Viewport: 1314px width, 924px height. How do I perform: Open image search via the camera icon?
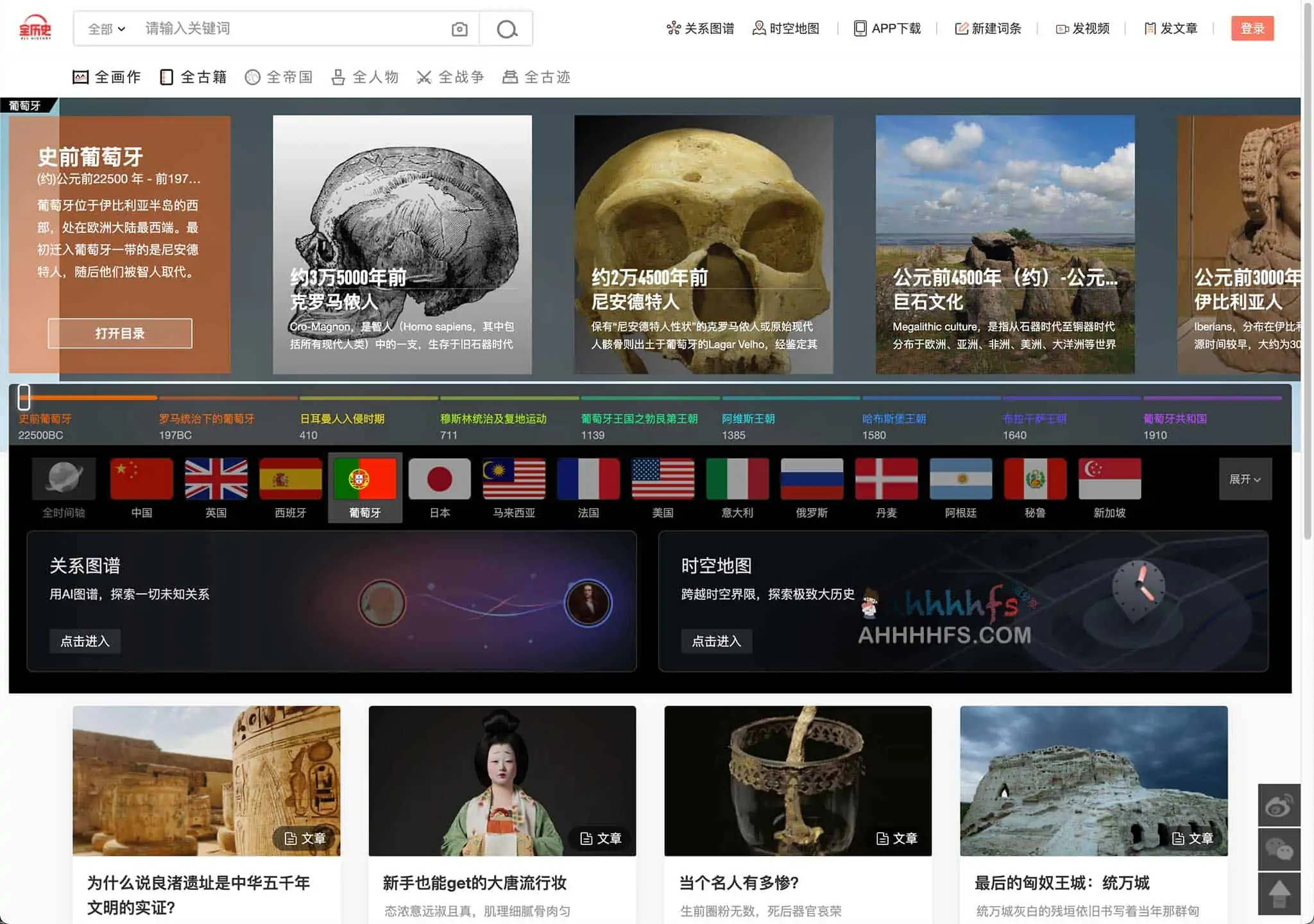(x=459, y=28)
